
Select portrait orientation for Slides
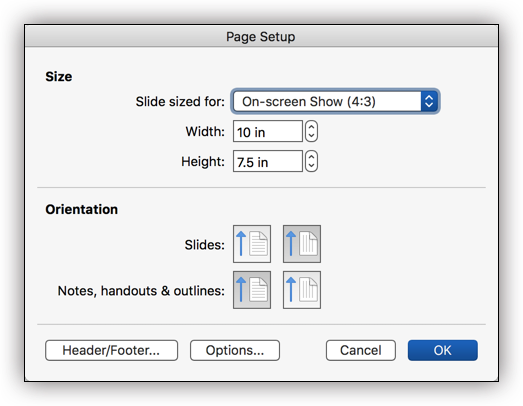coord(252,244)
